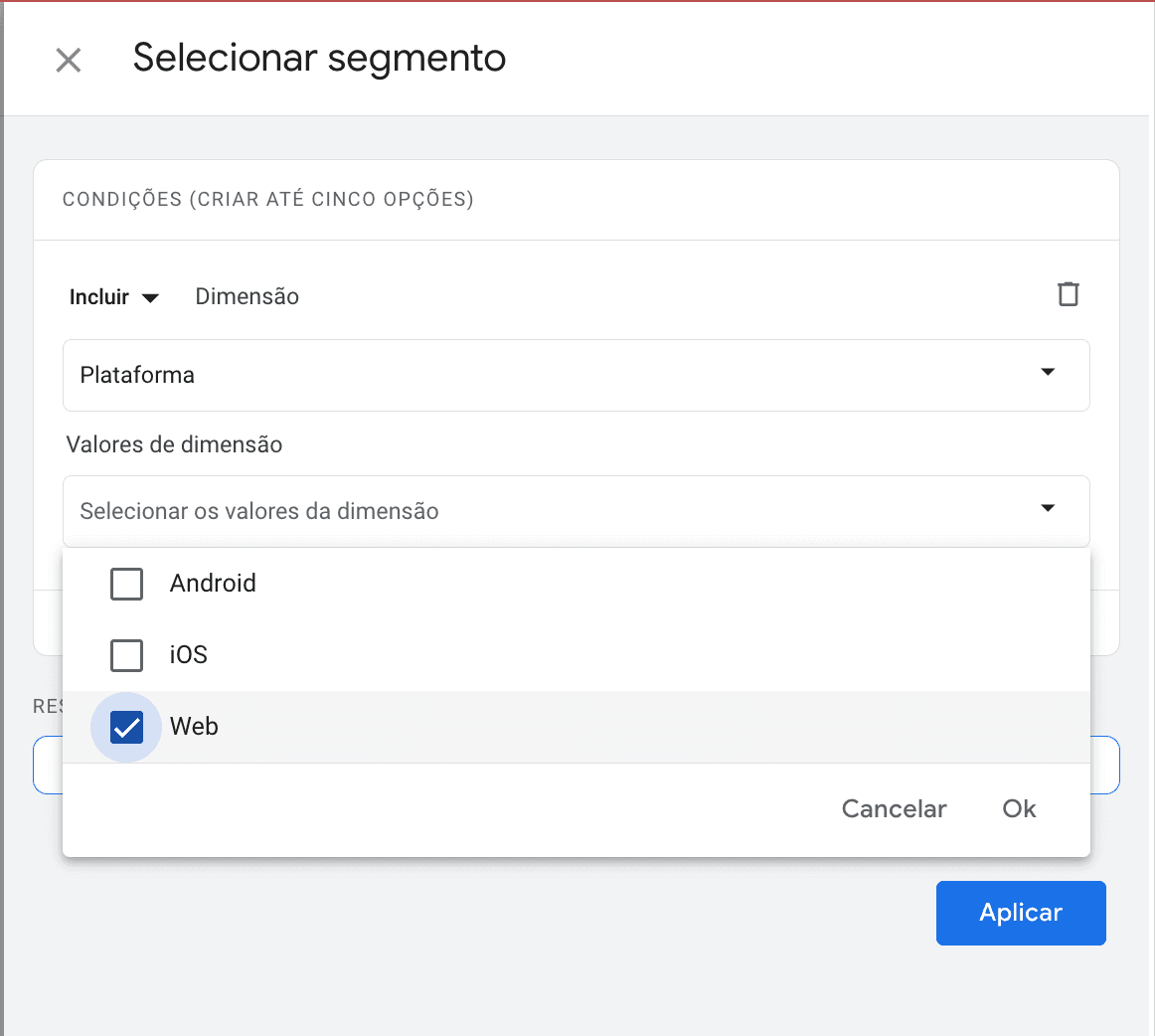The height and width of the screenshot is (1036, 1155).
Task: Open the Incluir dropdown
Action: click(113, 296)
